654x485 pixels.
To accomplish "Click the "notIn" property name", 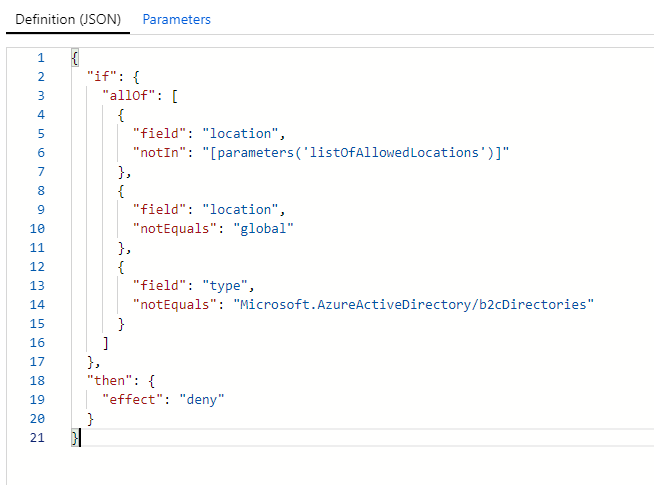I will pyautogui.click(x=159, y=153).
